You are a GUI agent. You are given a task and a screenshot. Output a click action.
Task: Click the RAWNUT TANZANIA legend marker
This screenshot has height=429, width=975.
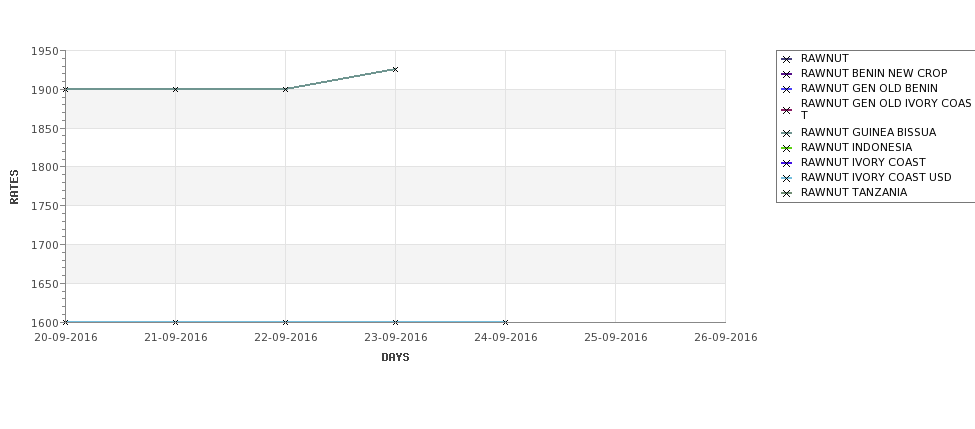pos(787,193)
